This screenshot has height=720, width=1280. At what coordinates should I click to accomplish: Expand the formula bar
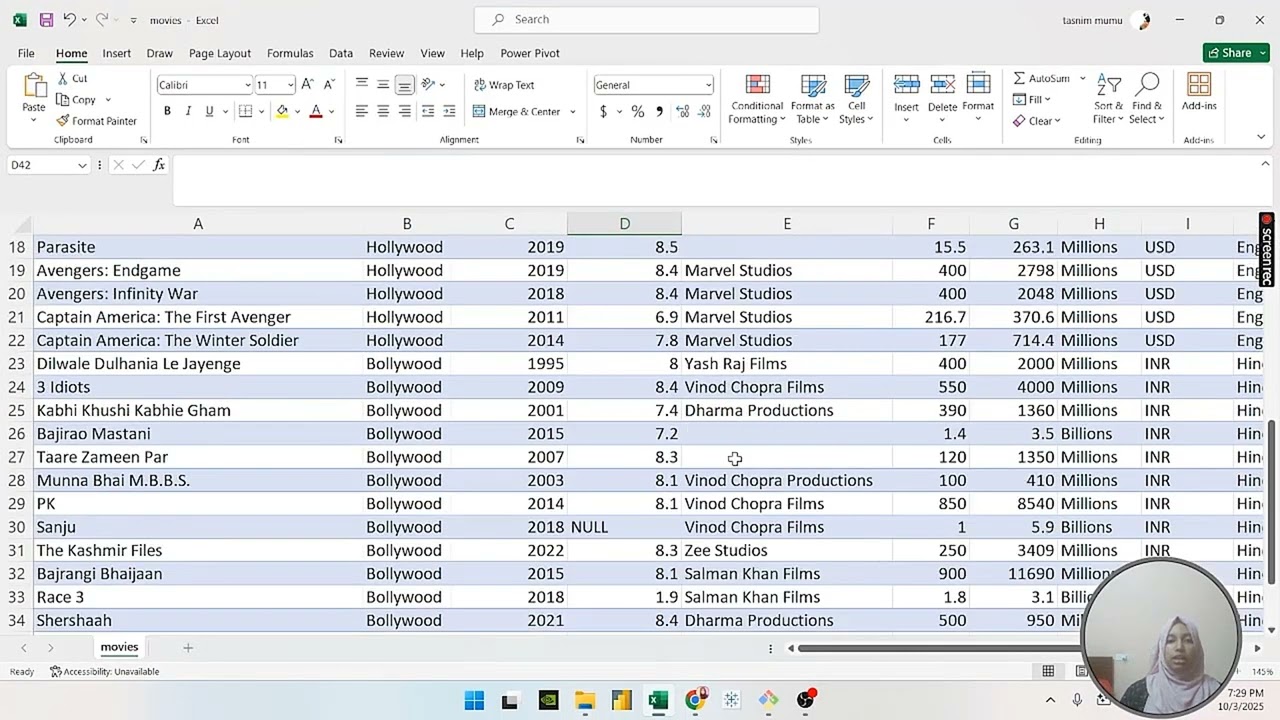point(1265,164)
